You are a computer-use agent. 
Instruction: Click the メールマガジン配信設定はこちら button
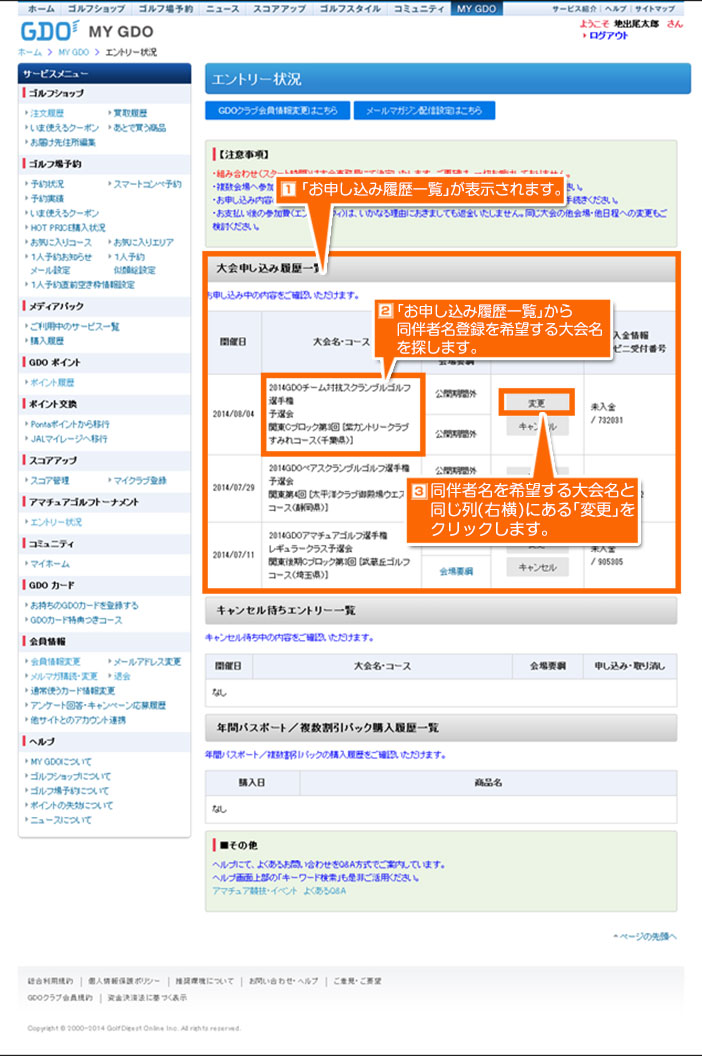(424, 110)
